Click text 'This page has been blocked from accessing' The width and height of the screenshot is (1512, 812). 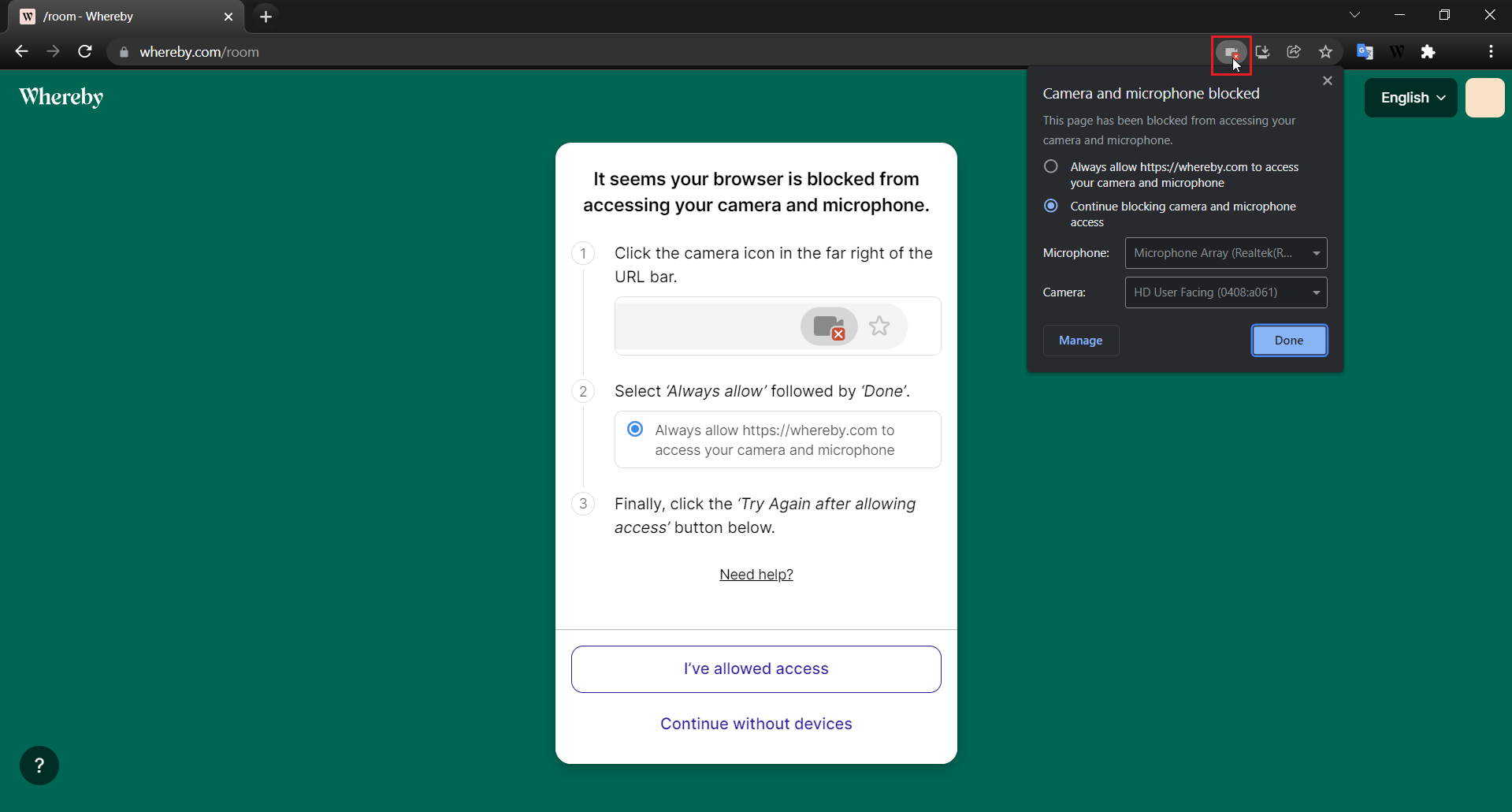point(1169,130)
